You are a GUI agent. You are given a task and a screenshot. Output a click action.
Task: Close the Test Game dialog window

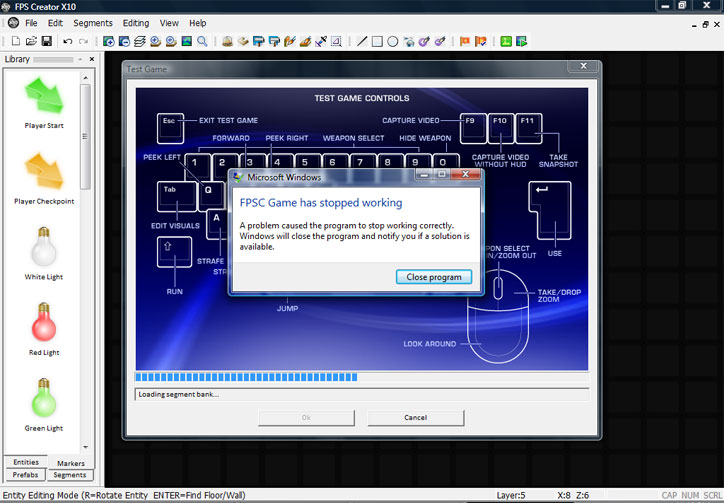[x=584, y=66]
